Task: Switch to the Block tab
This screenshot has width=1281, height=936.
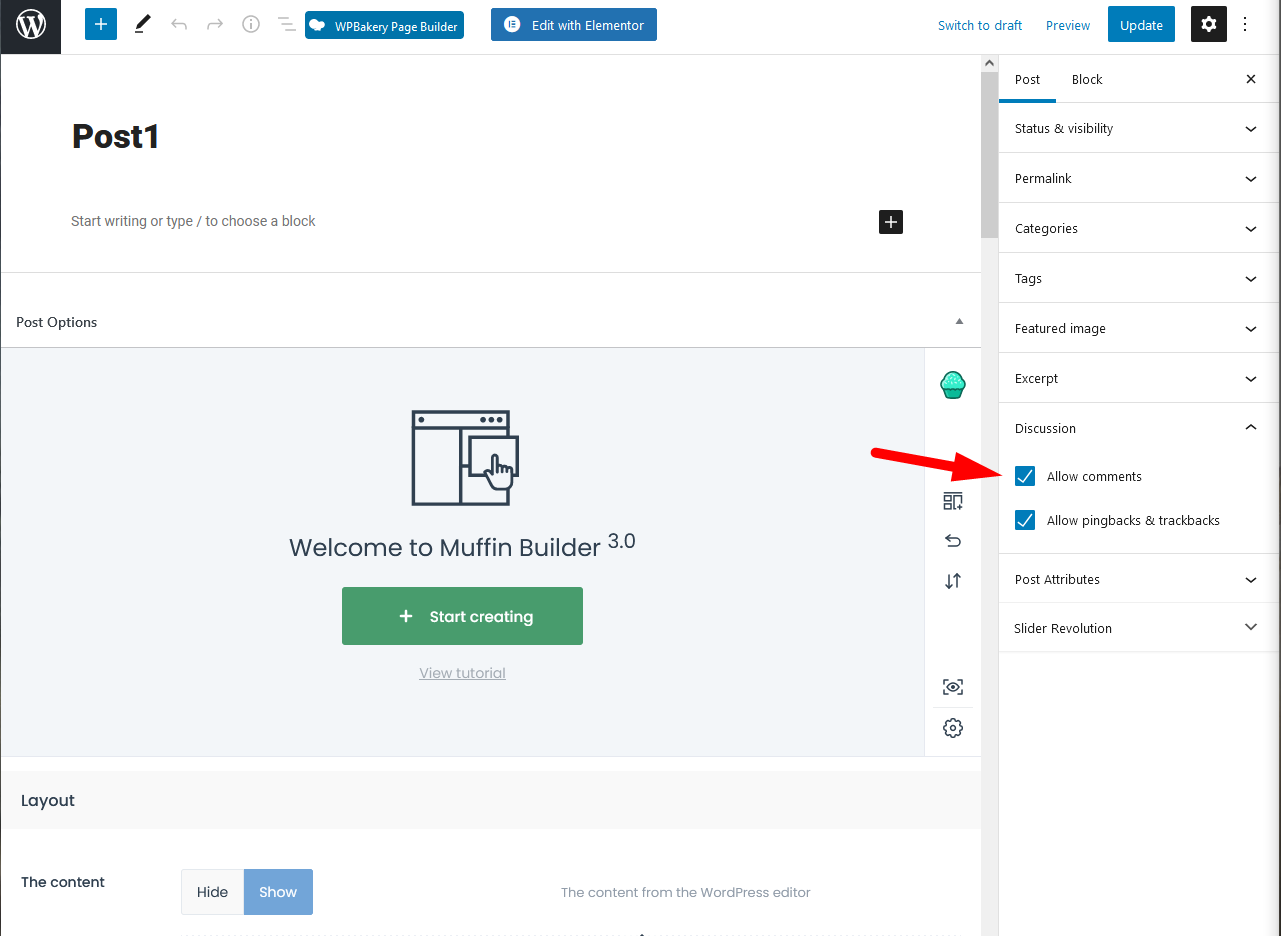Action: (x=1087, y=79)
